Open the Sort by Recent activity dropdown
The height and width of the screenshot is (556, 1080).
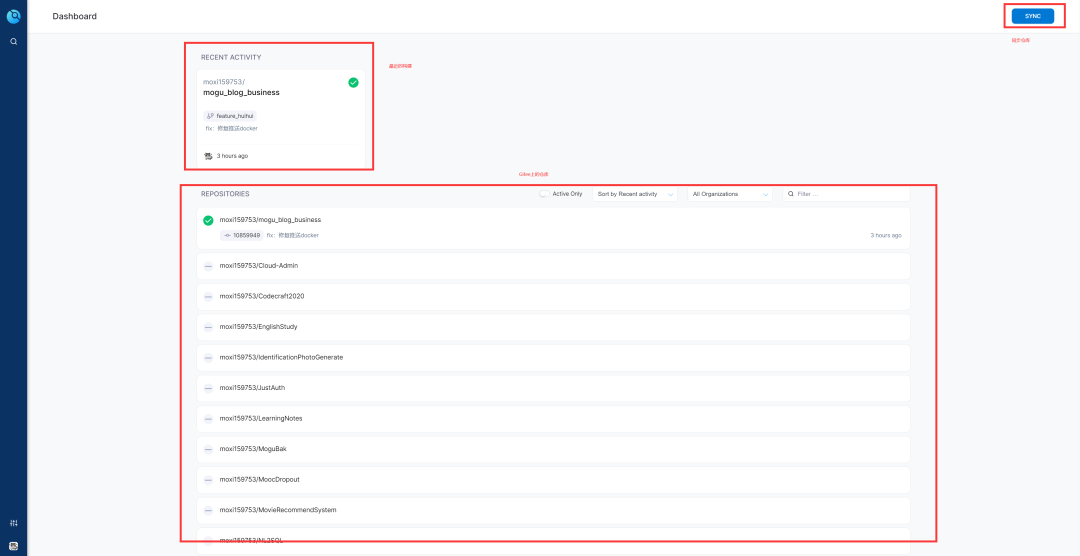tap(635, 194)
